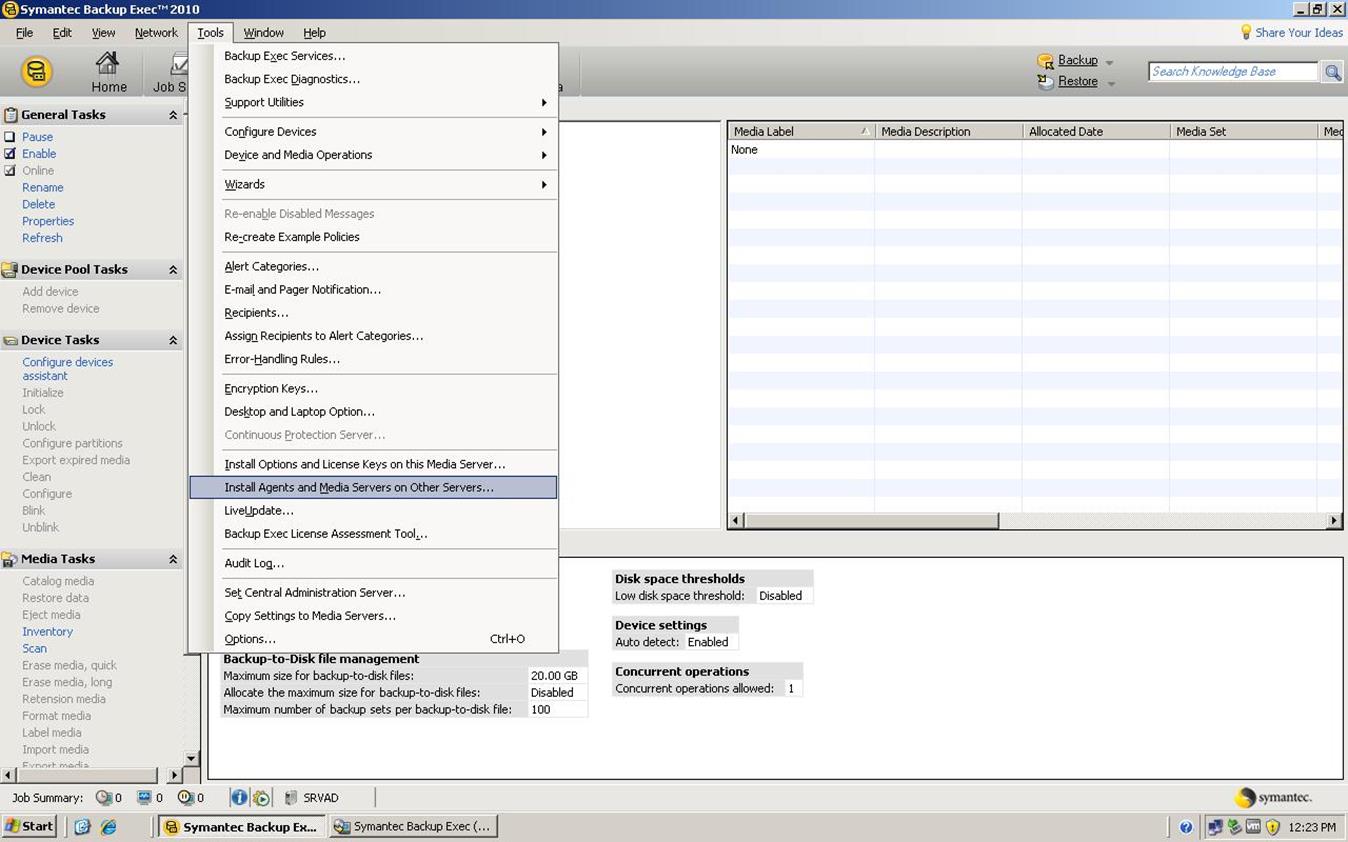Toggle the Enable checkbox
Image resolution: width=1348 pixels, height=842 pixels.
(10, 154)
